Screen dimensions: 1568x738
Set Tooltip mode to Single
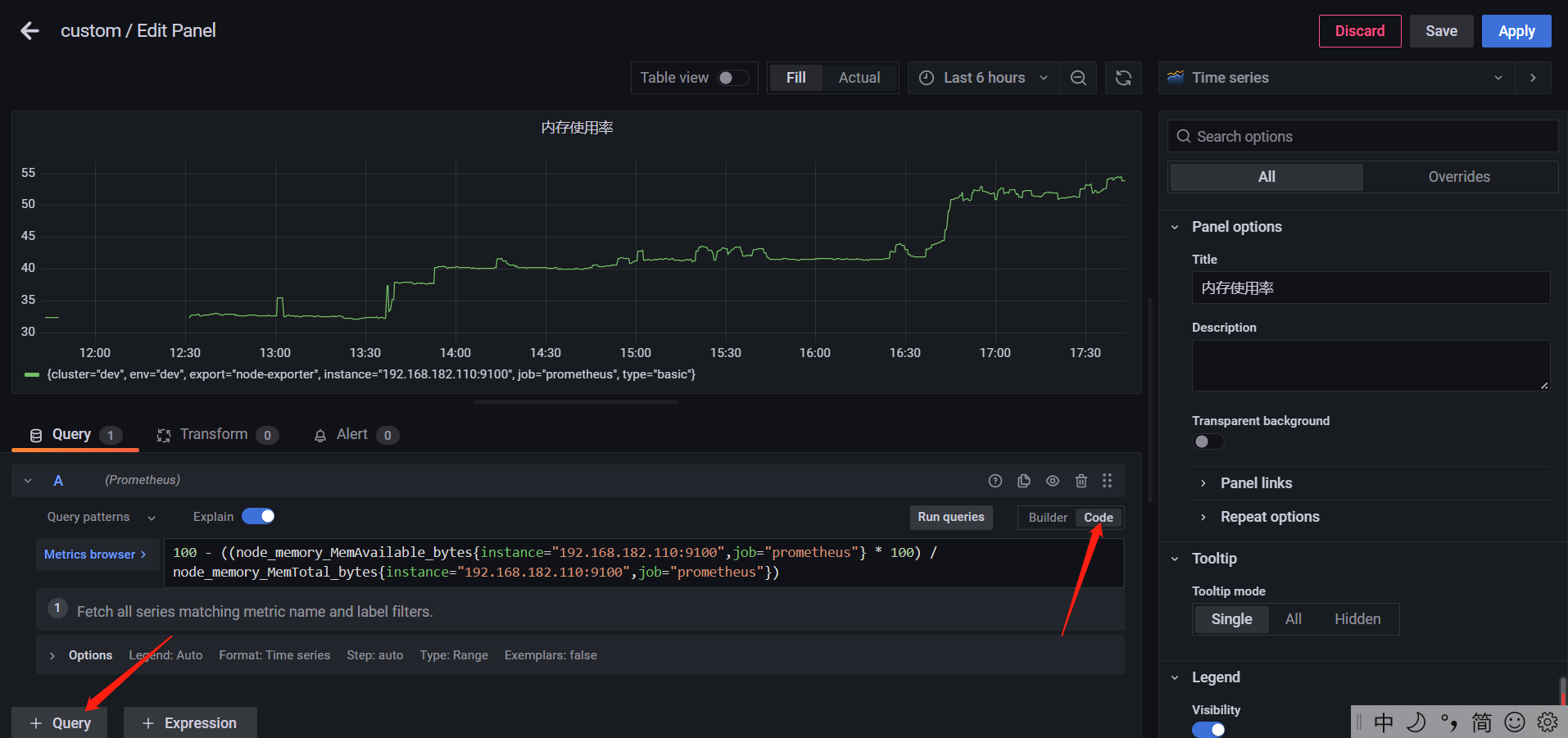(1231, 619)
